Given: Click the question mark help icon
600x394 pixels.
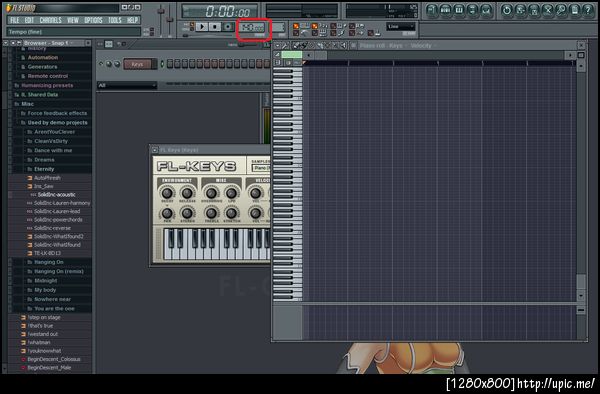Looking at the screenshot, I should 588,10.
